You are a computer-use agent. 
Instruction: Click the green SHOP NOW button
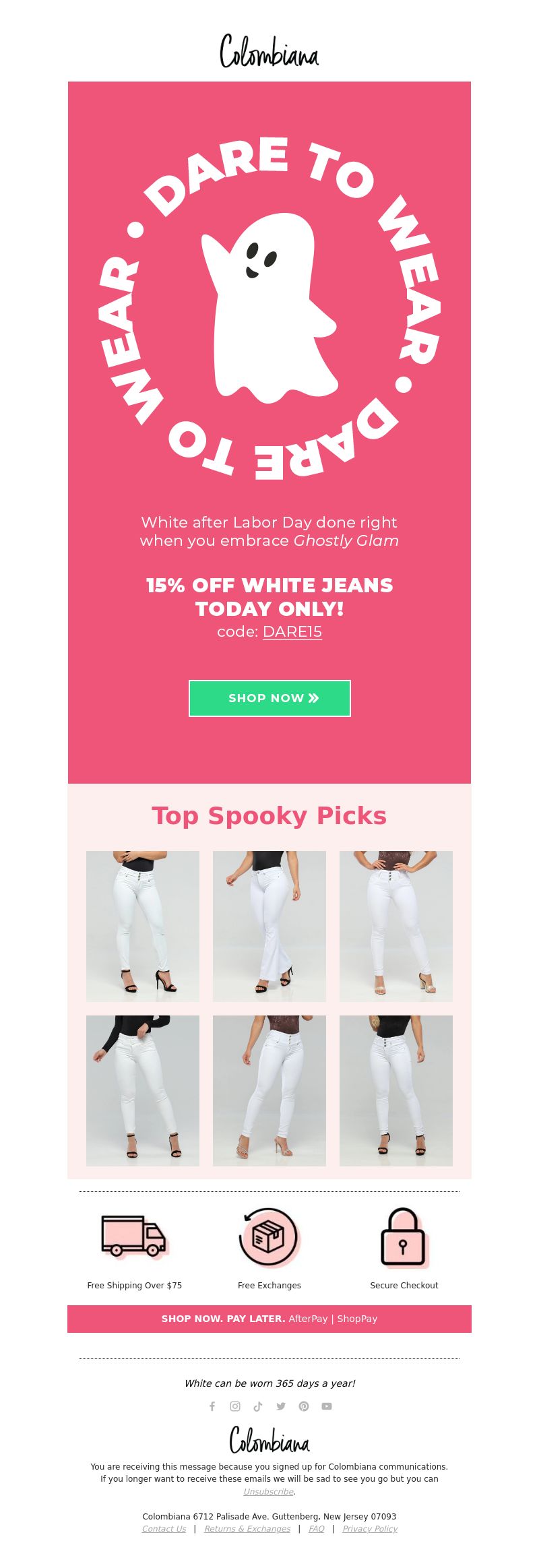tap(269, 698)
